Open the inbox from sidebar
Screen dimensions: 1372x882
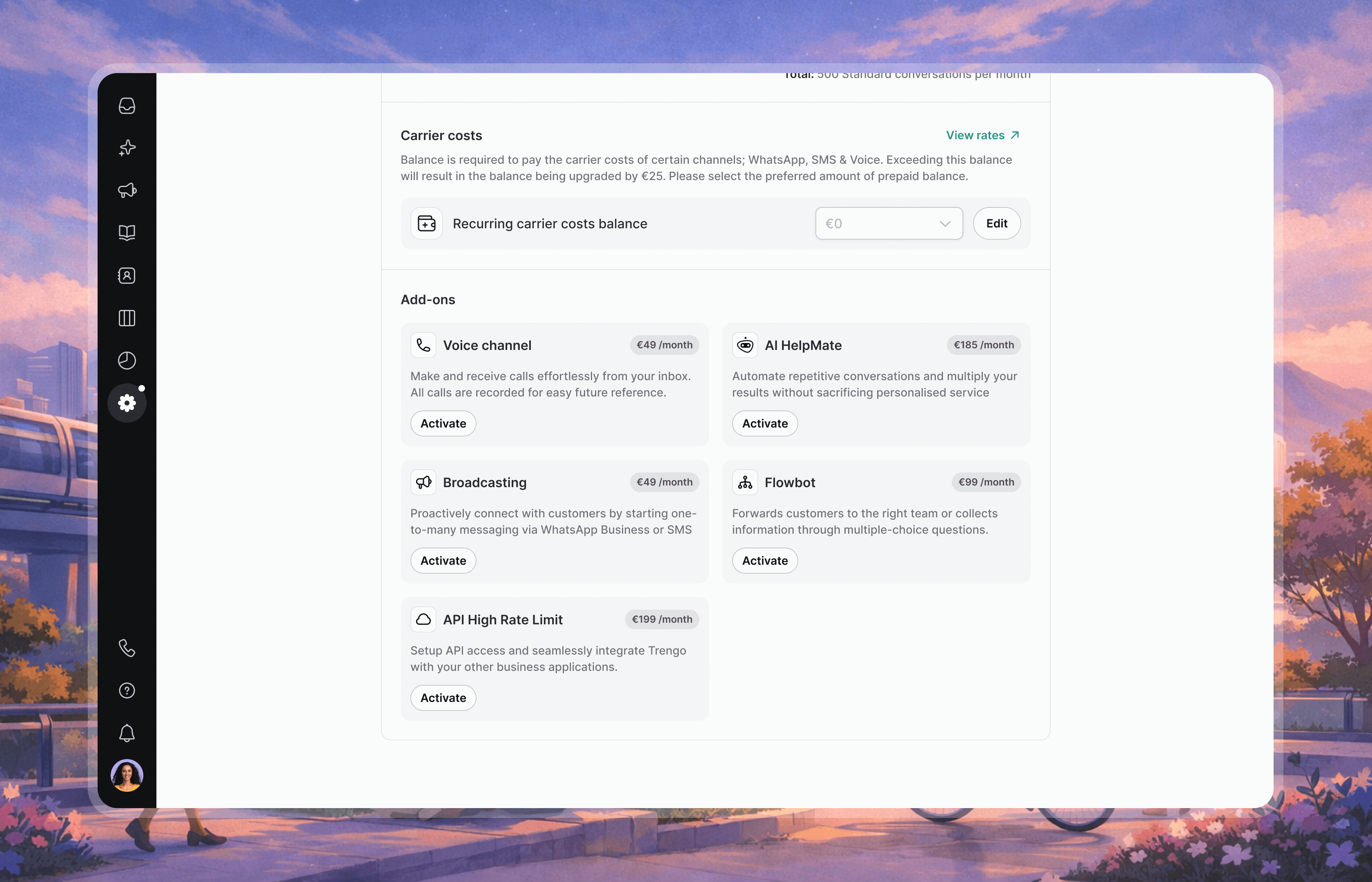tap(127, 106)
